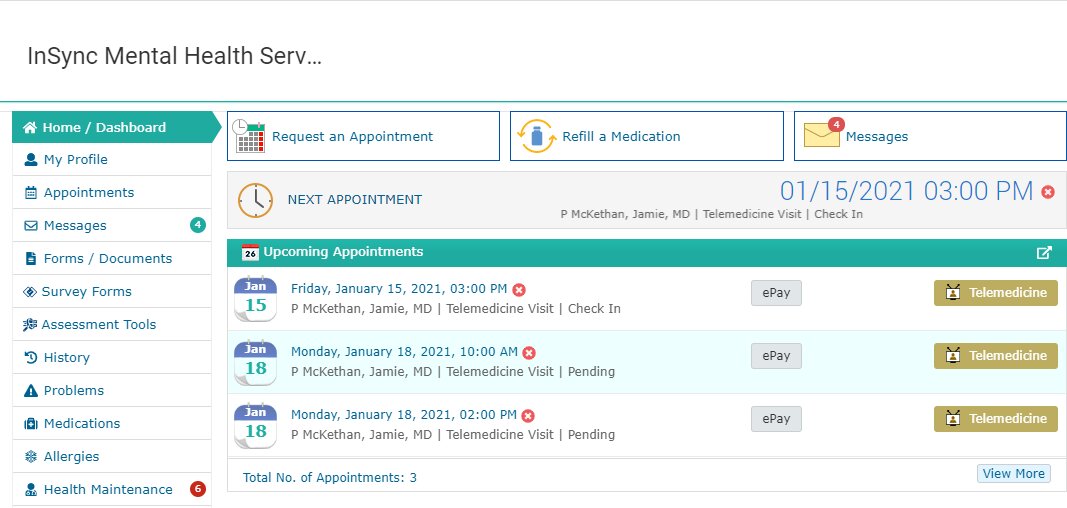Screen dimensions: 1067x508
Task: Go to Appointments in the sidebar
Action: point(88,193)
